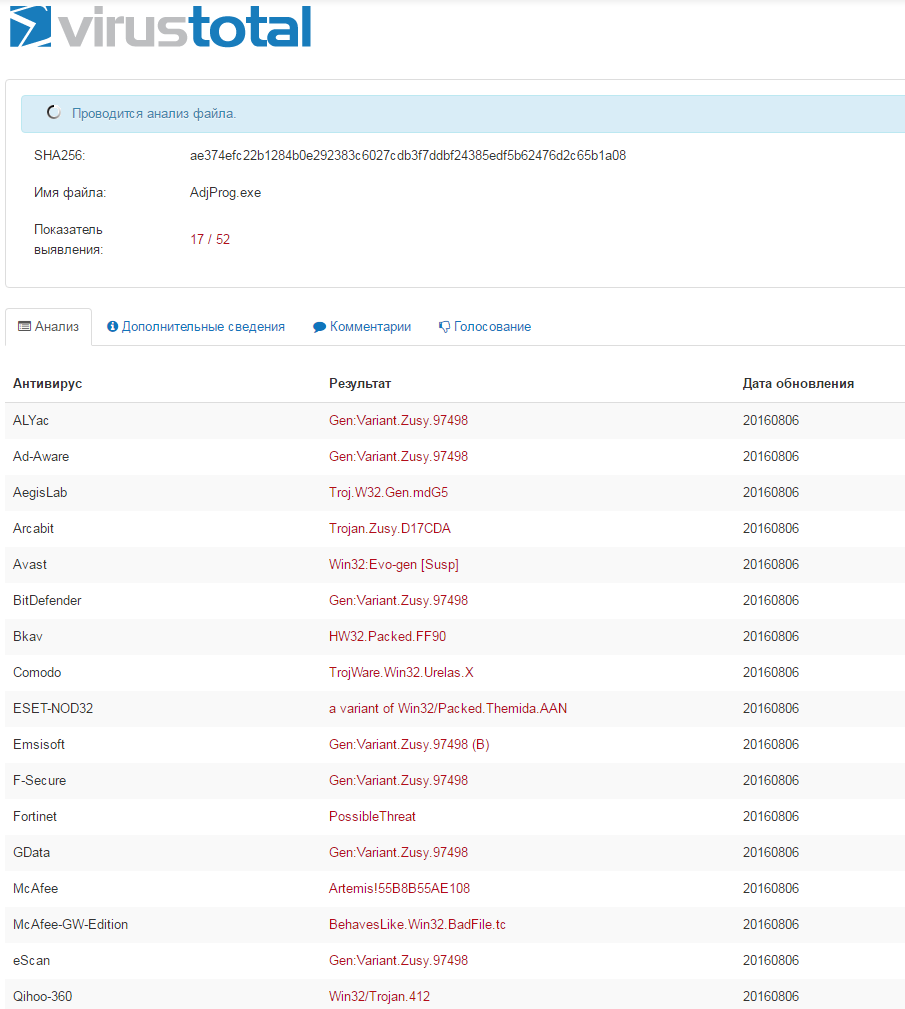
Task: Click the Qihoo-360 antivirus name
Action: click(42, 997)
